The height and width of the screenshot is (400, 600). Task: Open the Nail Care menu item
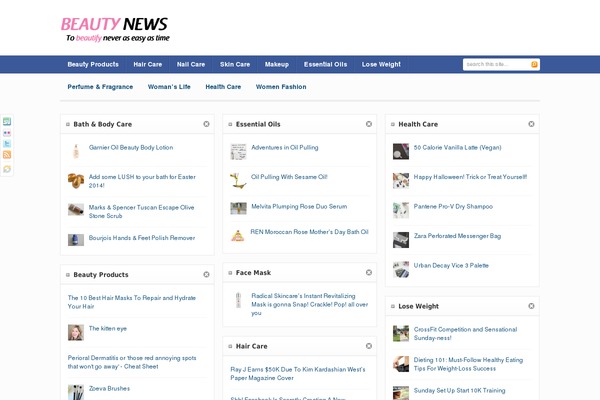tap(191, 64)
